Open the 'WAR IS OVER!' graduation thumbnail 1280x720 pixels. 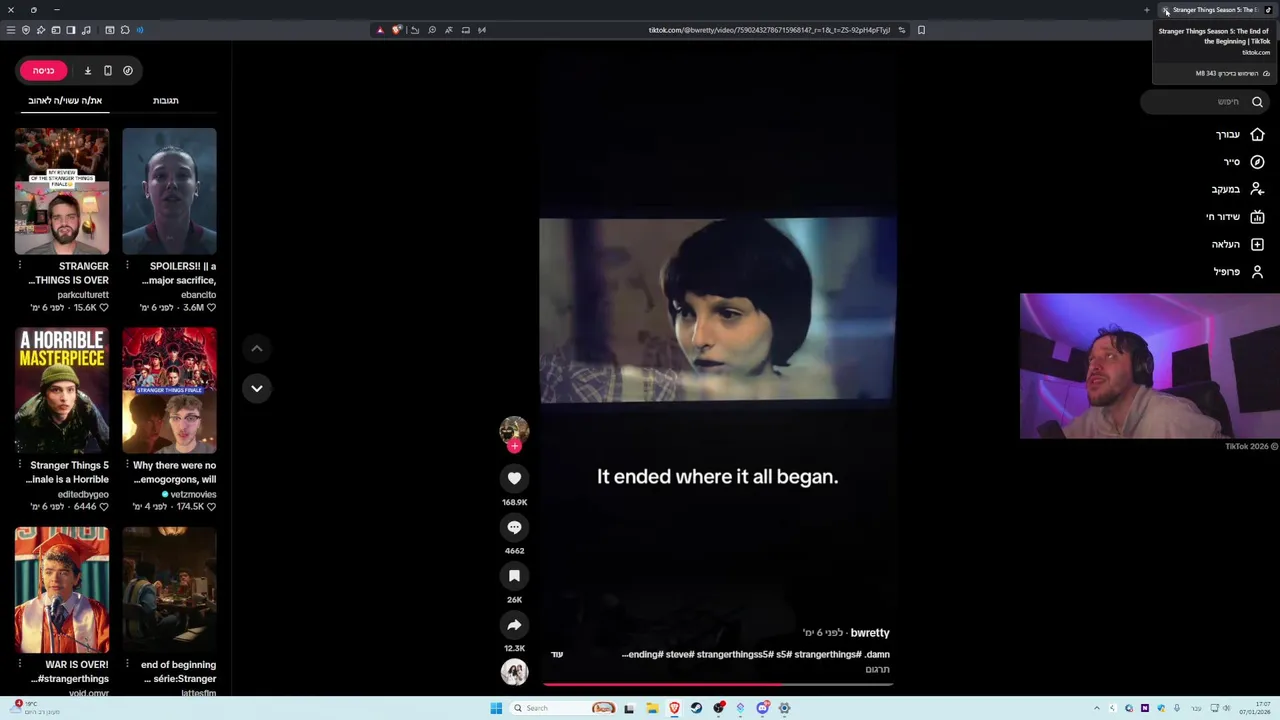(x=62, y=590)
